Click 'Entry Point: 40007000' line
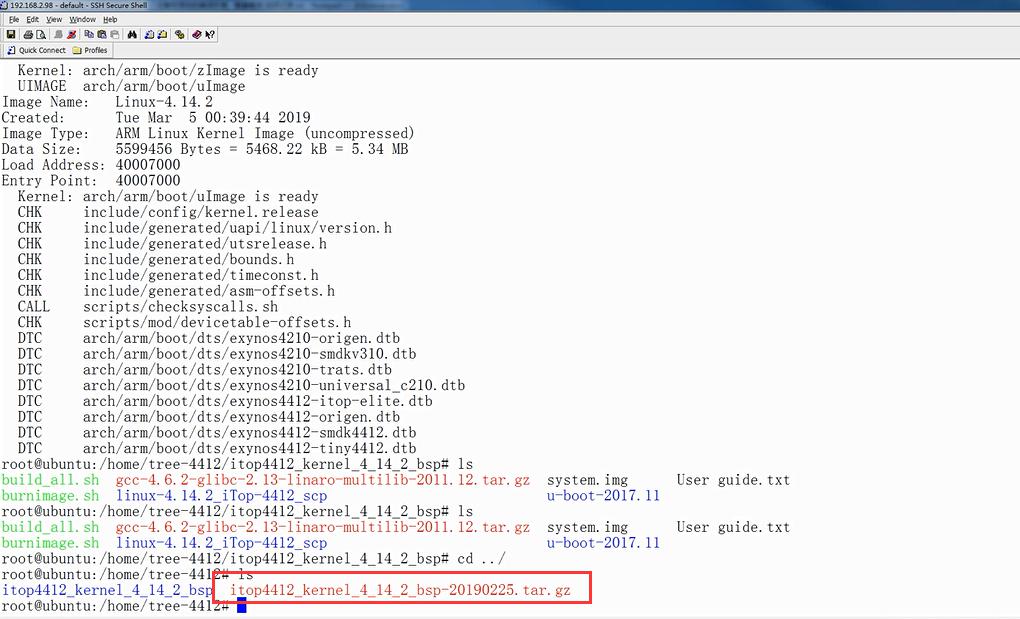The height and width of the screenshot is (619, 1020). pos(91,181)
